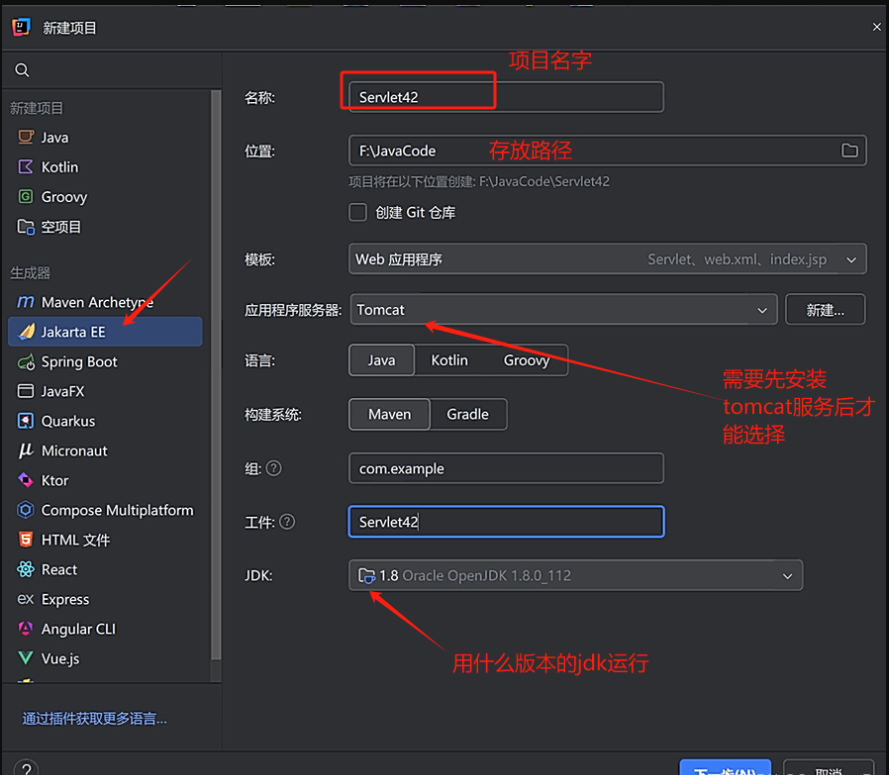Open the help question mark for 组

coord(274,468)
